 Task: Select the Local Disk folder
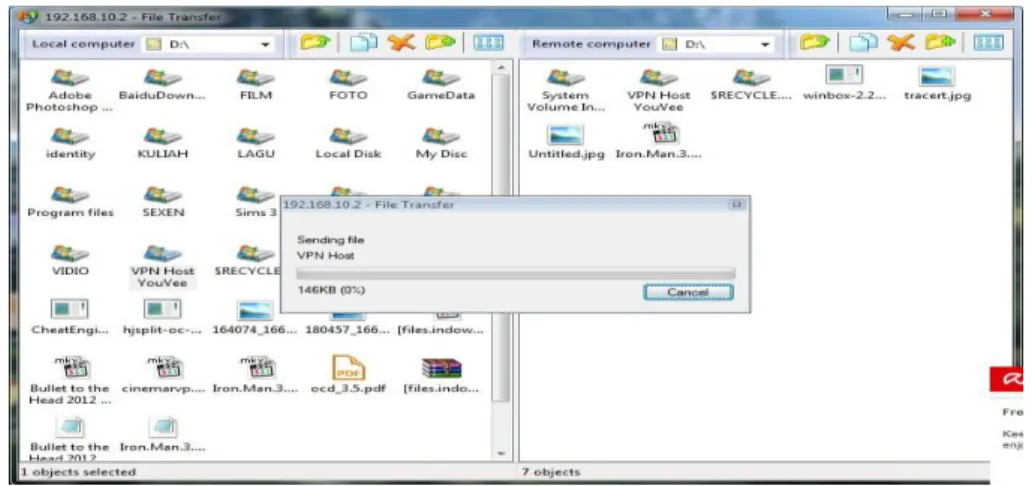pyautogui.click(x=348, y=144)
